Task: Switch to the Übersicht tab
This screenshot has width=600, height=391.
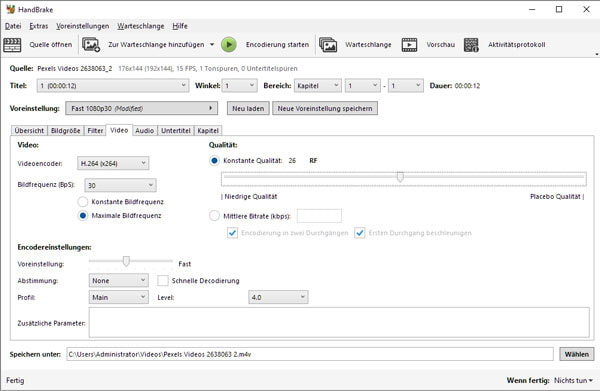Action: tap(29, 130)
